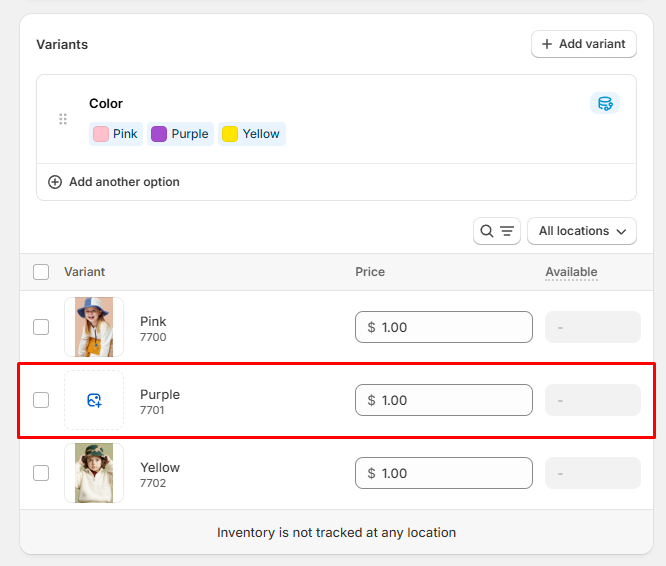Click the metafield database icon in Color option
This screenshot has width=666, height=566.
[604, 103]
